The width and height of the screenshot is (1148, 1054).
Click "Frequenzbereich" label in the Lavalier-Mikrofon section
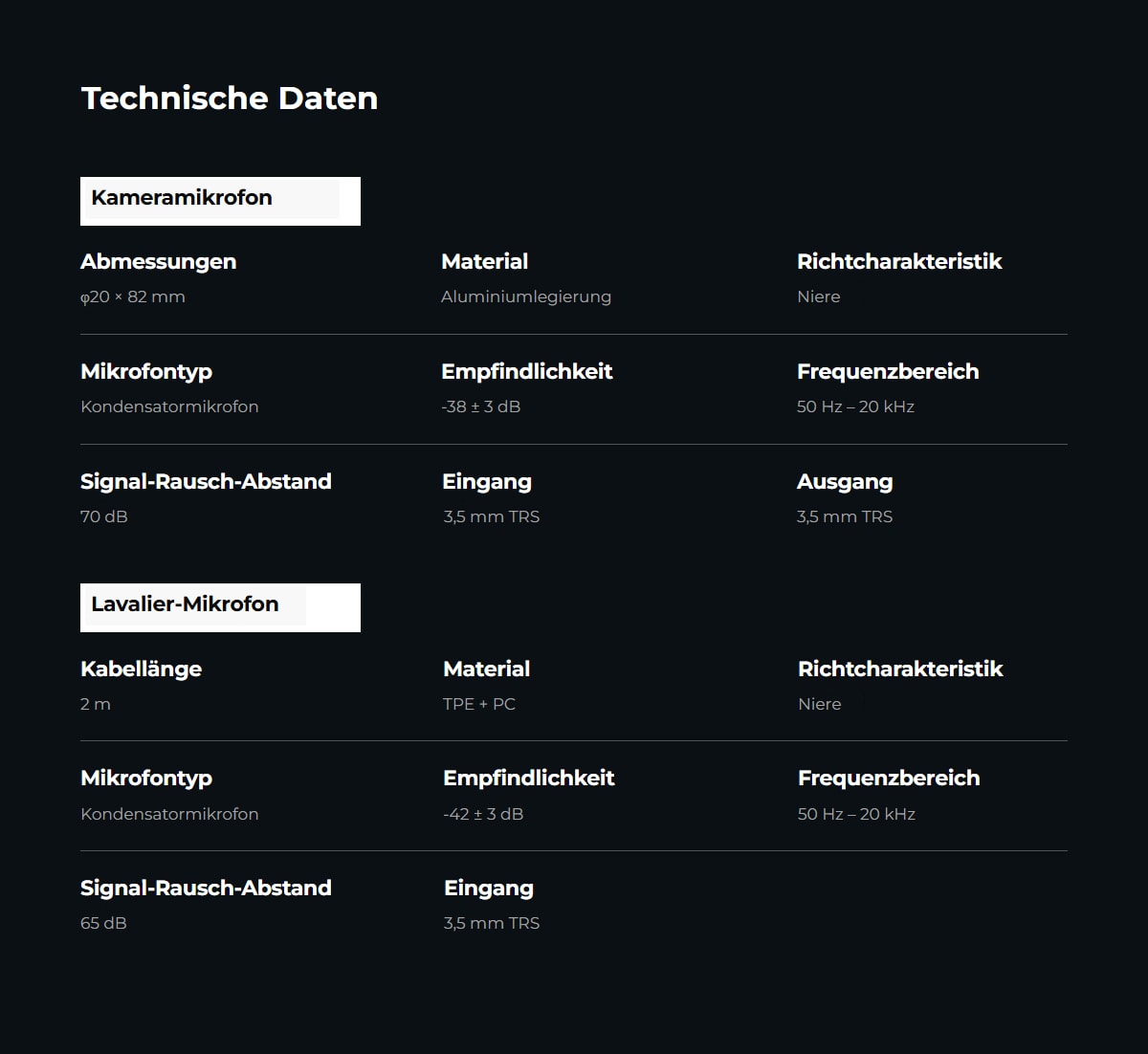click(889, 779)
